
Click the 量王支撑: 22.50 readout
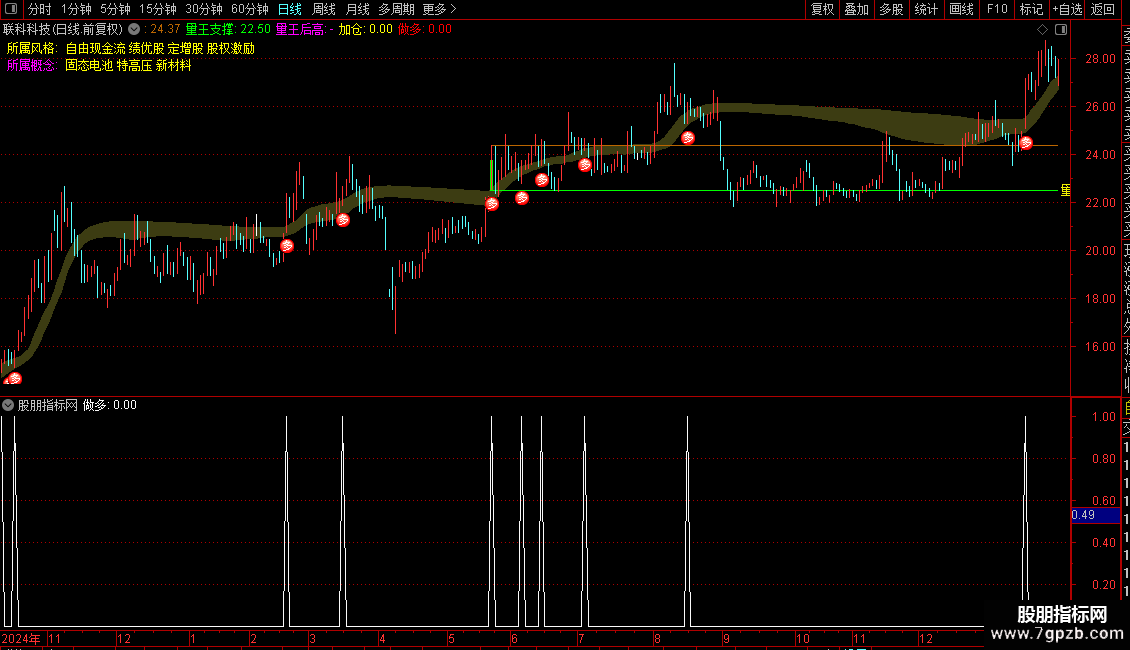(228, 29)
